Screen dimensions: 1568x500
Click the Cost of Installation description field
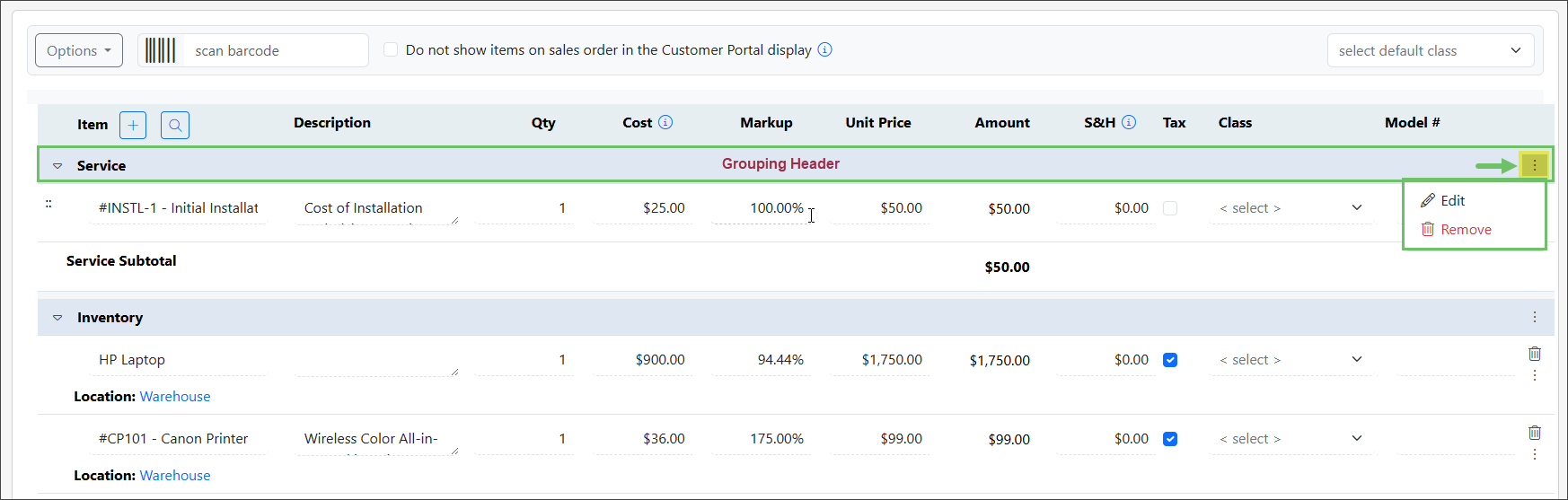click(377, 208)
